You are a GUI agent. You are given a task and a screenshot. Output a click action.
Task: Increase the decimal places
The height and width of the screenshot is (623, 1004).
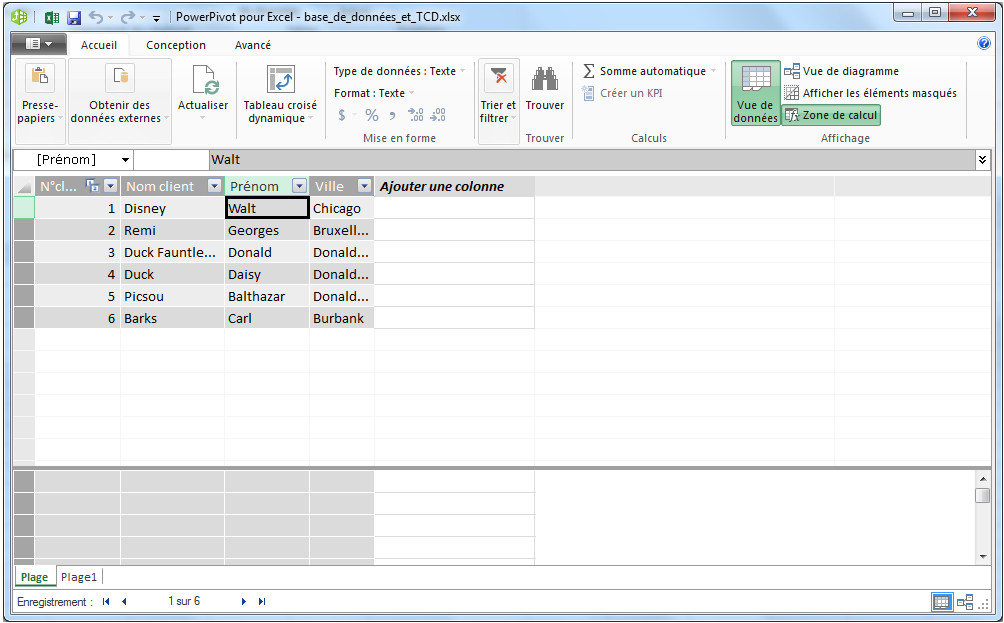416,115
